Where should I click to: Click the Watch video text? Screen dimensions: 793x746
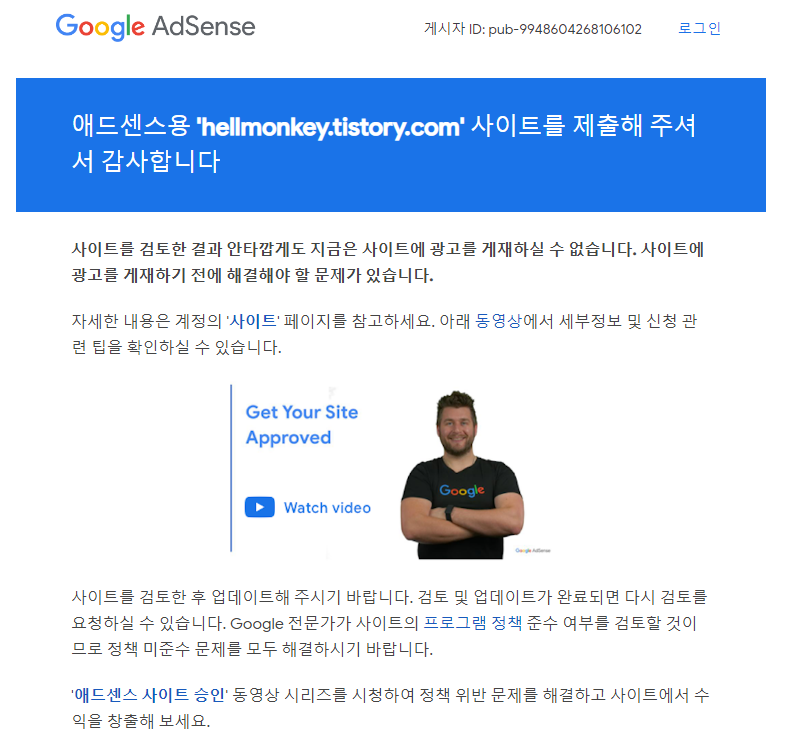pyautogui.click(x=327, y=507)
